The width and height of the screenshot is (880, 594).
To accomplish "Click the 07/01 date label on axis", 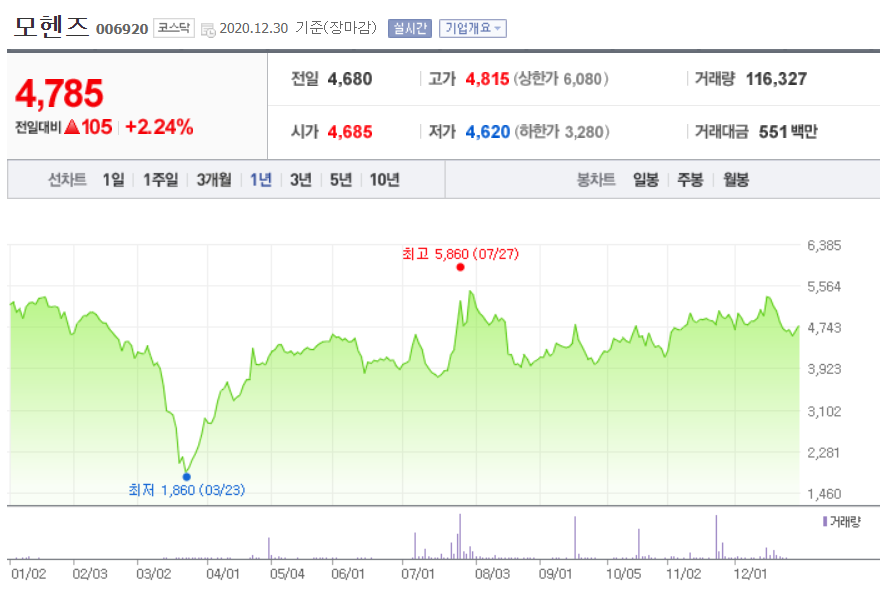I will click(x=418, y=574).
